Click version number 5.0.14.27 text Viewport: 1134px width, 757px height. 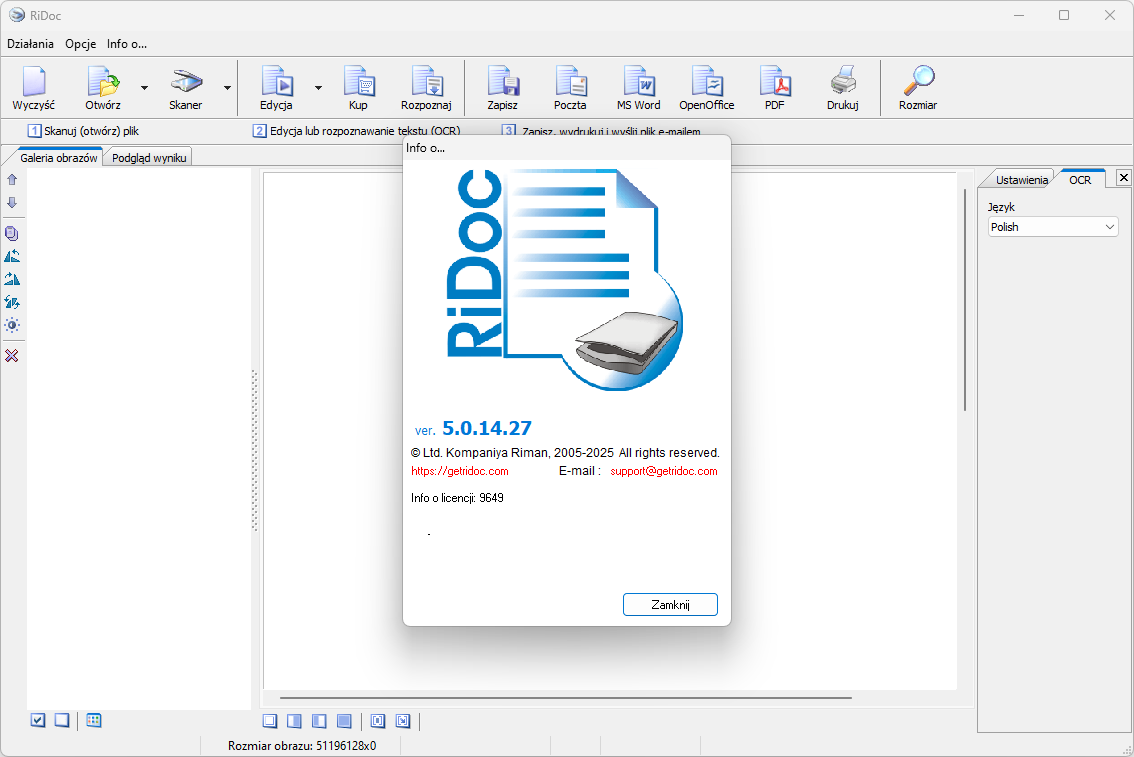[487, 428]
